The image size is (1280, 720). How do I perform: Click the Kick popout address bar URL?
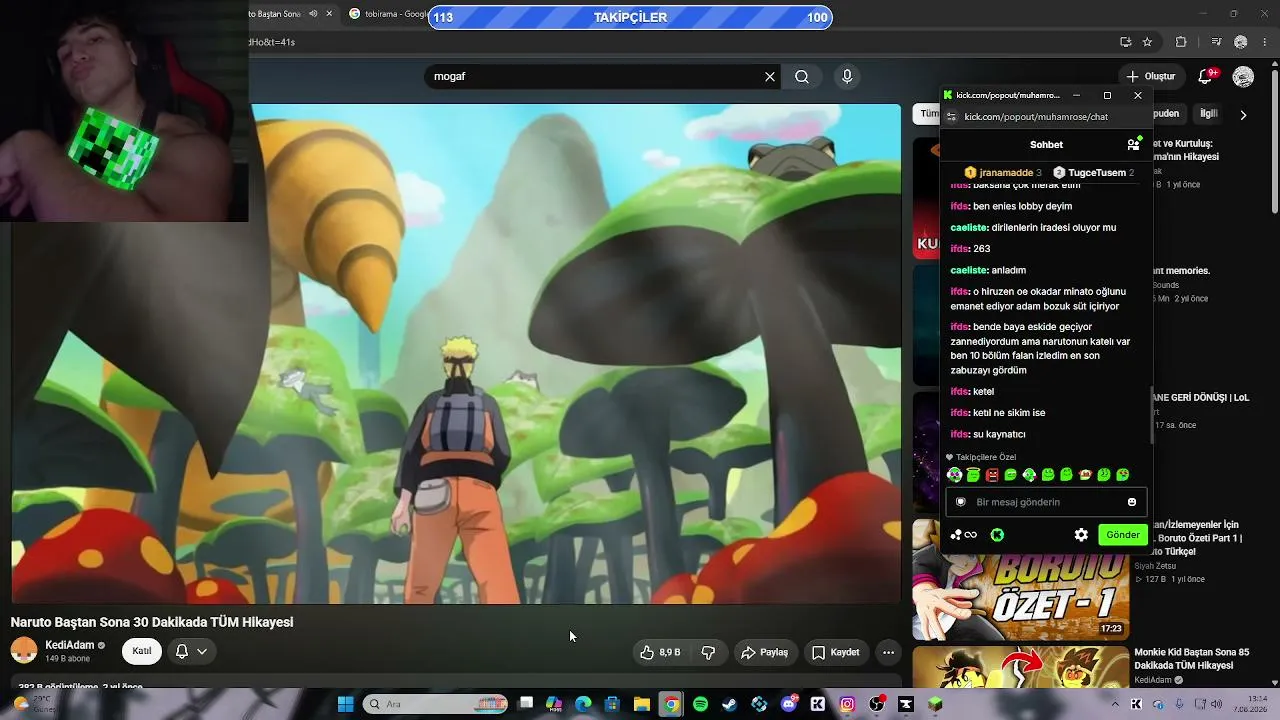pos(1036,117)
